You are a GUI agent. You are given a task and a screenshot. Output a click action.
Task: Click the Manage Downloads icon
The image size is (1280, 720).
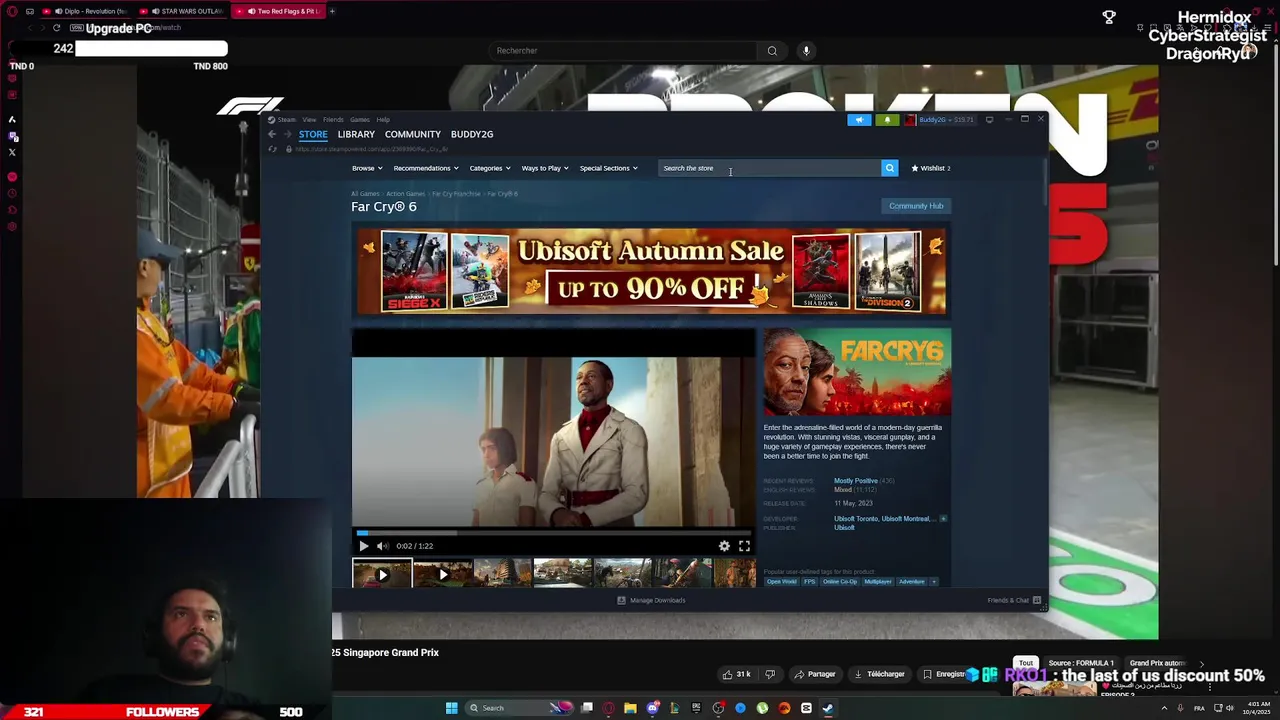(621, 600)
